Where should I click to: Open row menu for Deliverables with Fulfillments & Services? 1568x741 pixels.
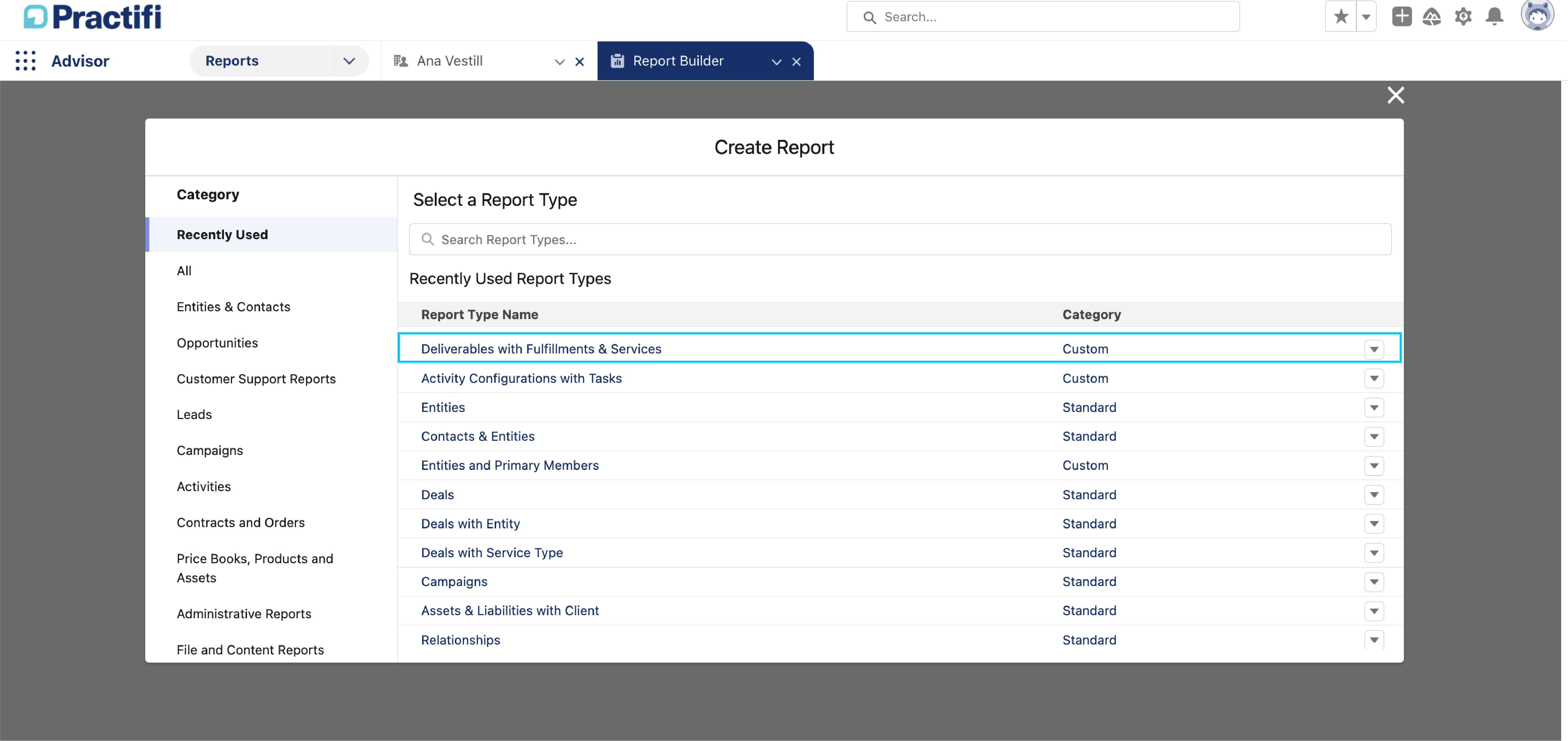click(1374, 350)
